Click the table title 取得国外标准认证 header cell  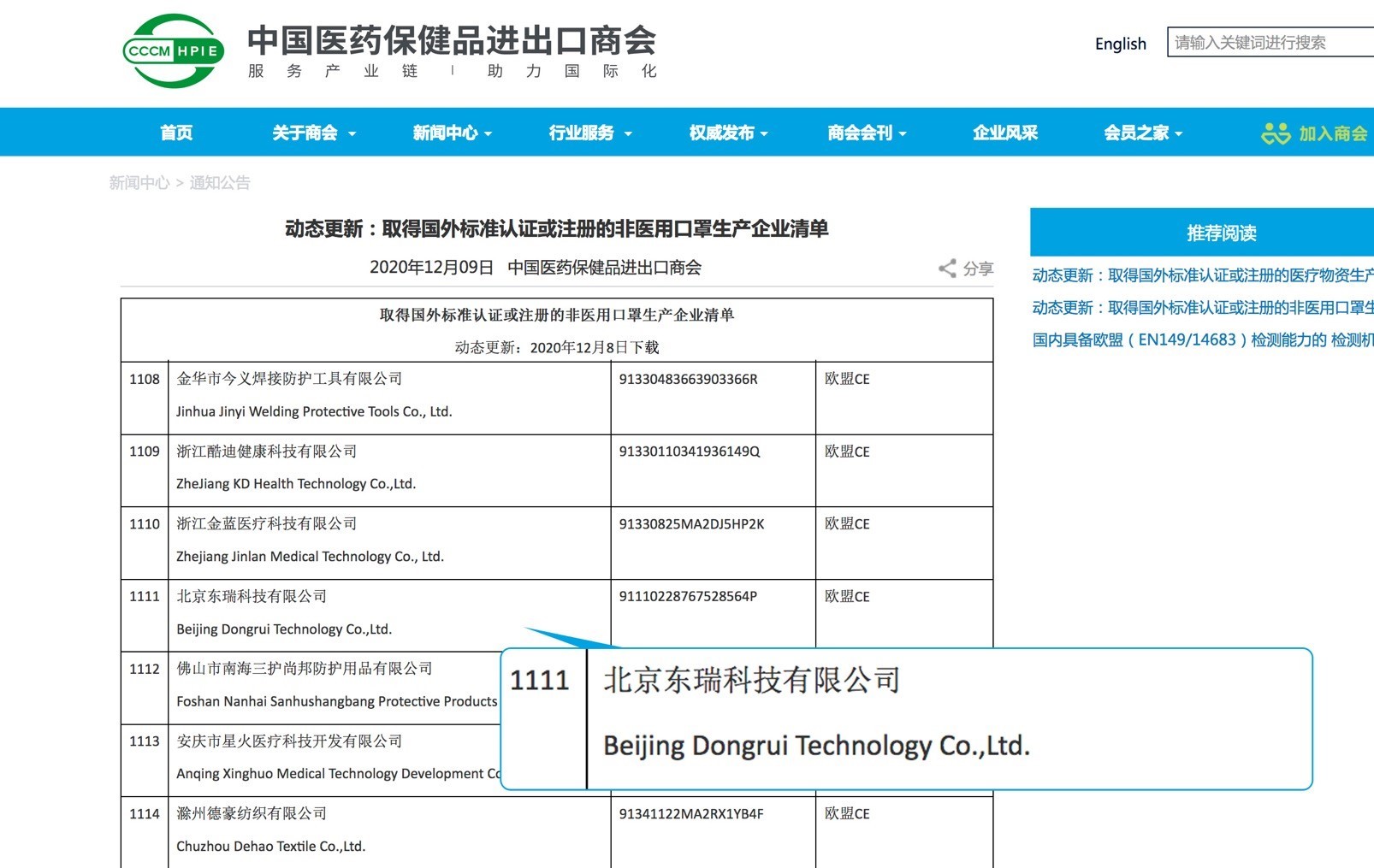pos(557,315)
